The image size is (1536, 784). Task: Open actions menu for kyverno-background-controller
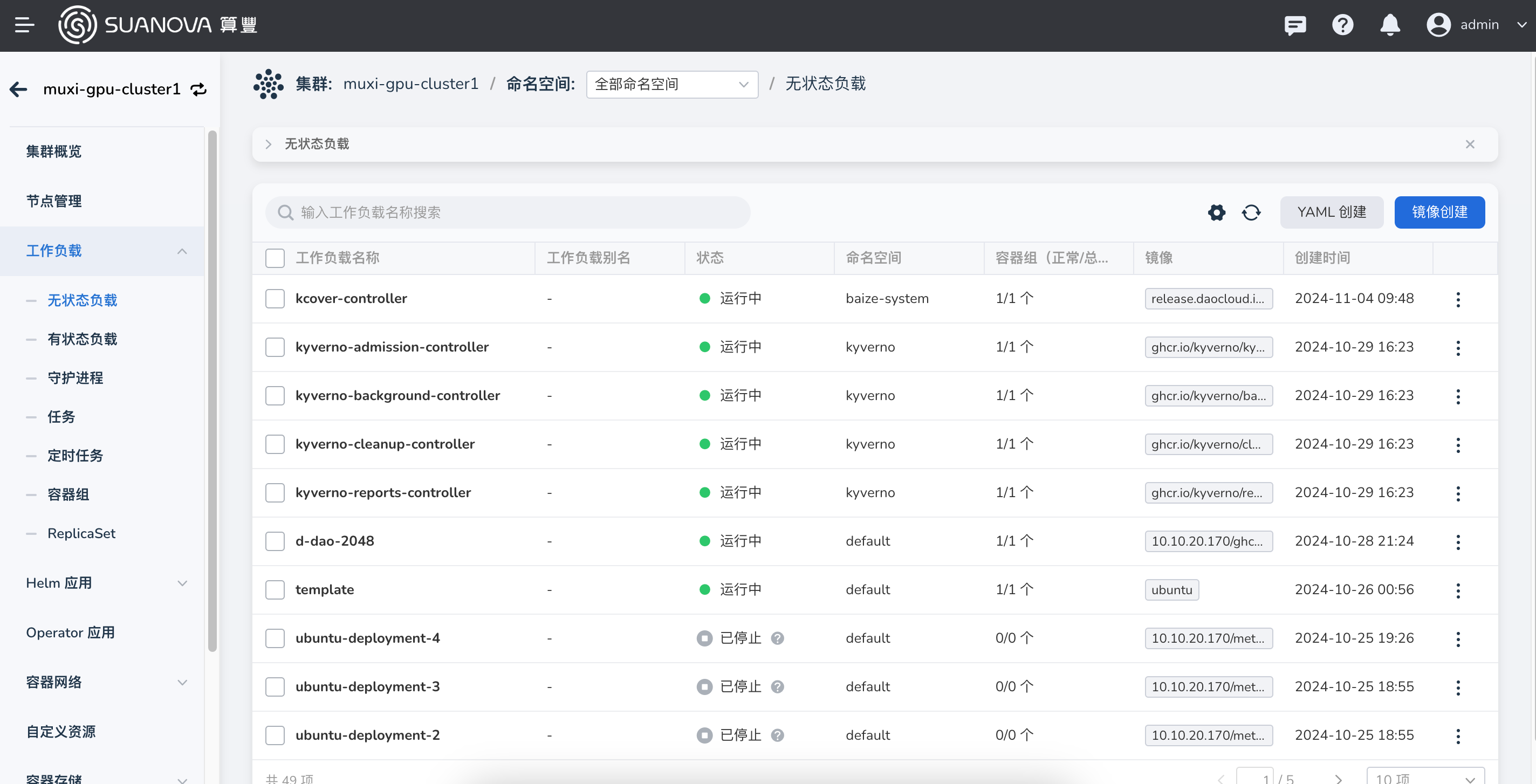[x=1458, y=396]
